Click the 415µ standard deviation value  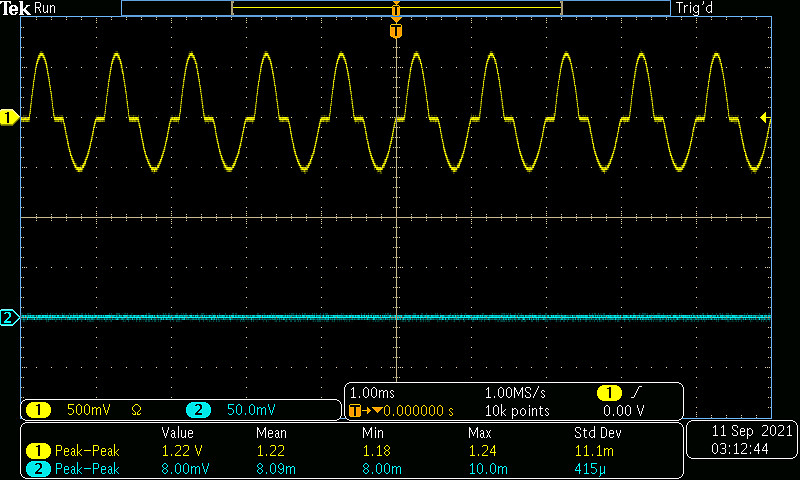point(590,469)
